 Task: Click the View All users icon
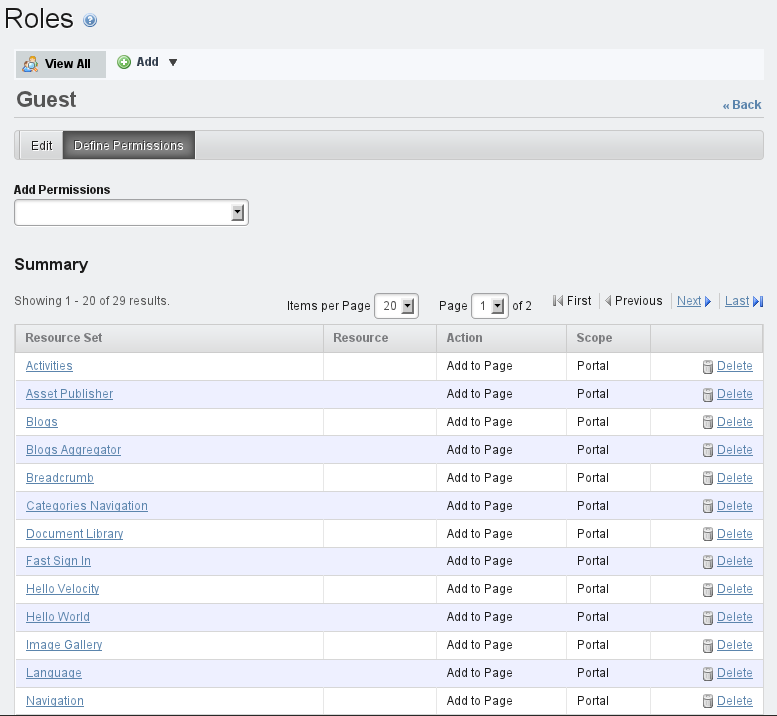point(30,64)
